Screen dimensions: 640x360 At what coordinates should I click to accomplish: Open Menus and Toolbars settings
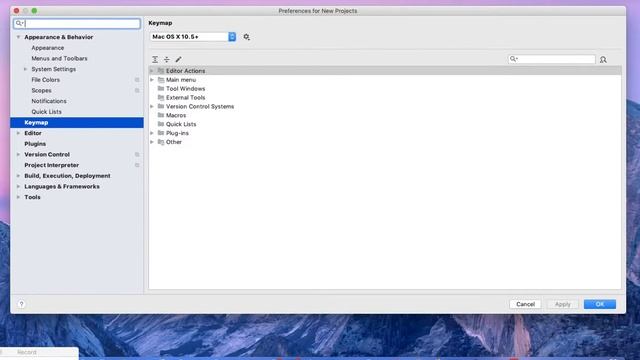click(x=59, y=58)
